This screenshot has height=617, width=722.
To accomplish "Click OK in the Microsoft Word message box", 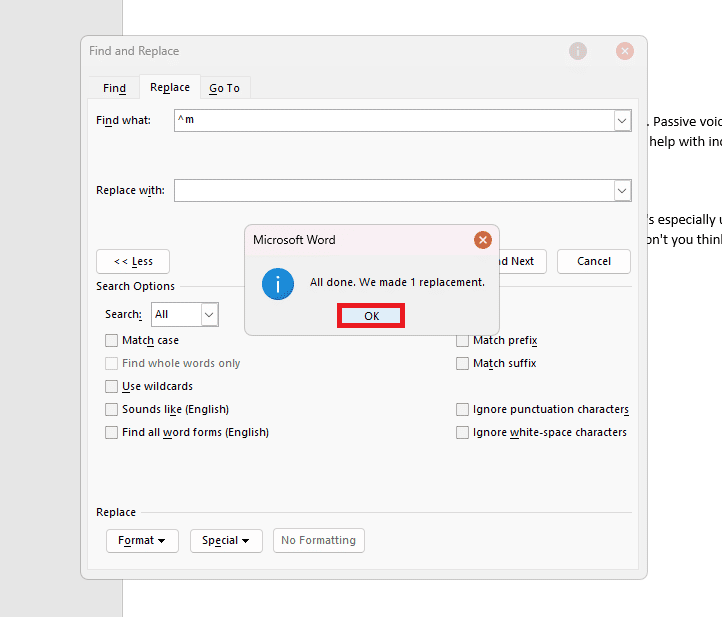I will (x=371, y=316).
